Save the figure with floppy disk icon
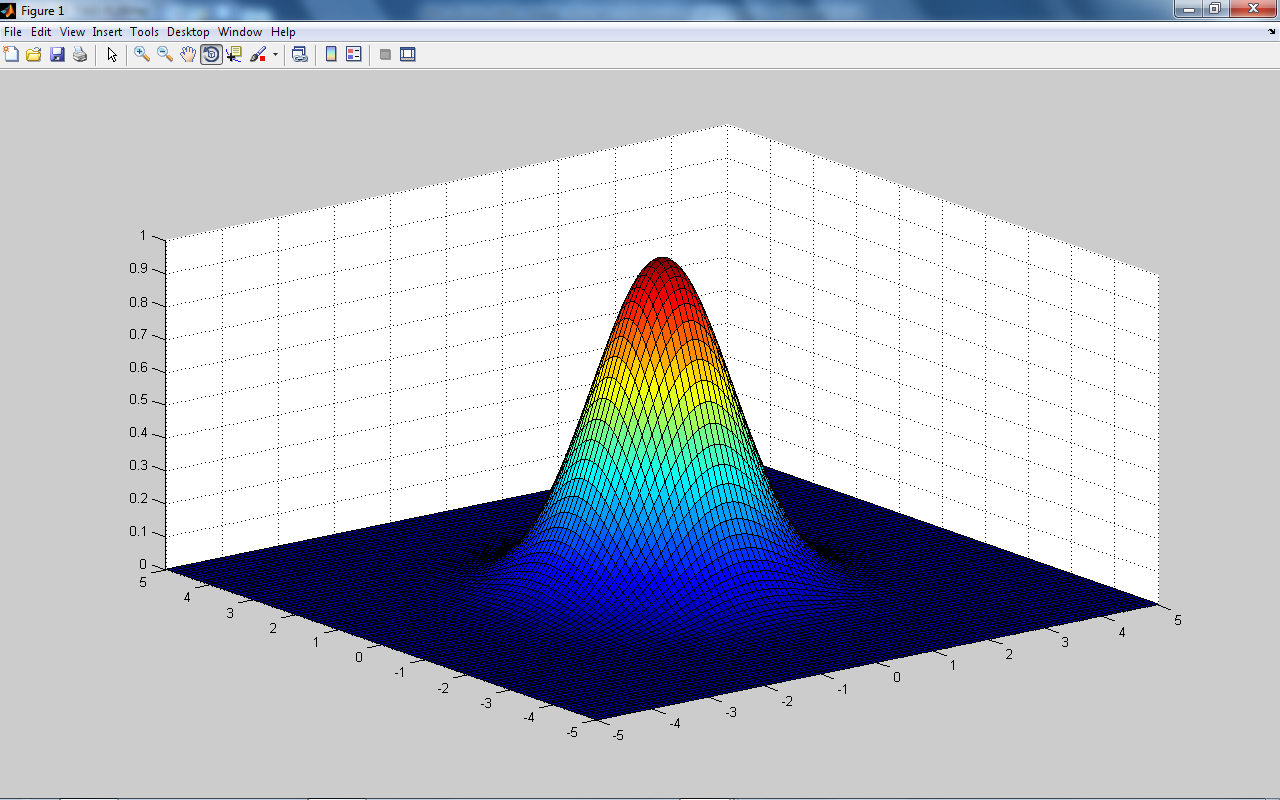This screenshot has height=800, width=1280. (x=57, y=54)
